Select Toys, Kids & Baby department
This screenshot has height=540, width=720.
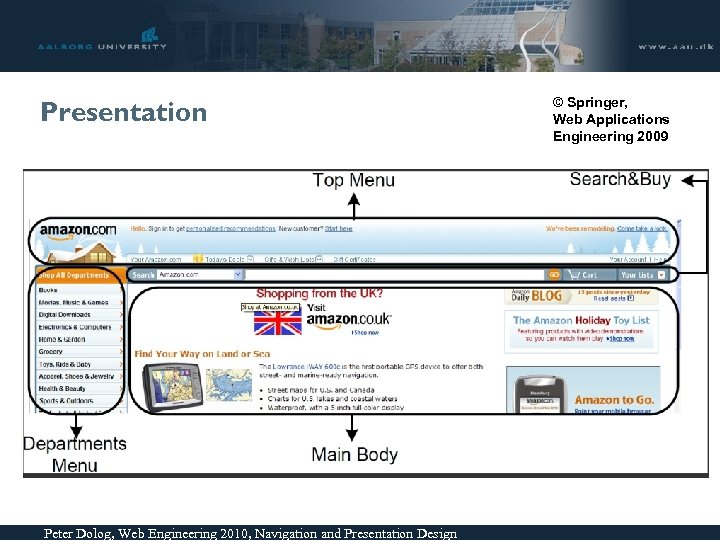[65, 364]
